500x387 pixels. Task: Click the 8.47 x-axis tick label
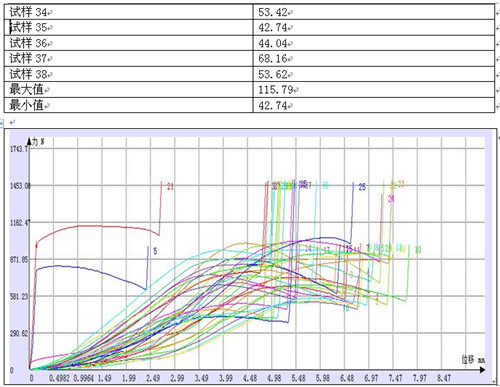pyautogui.click(x=444, y=378)
